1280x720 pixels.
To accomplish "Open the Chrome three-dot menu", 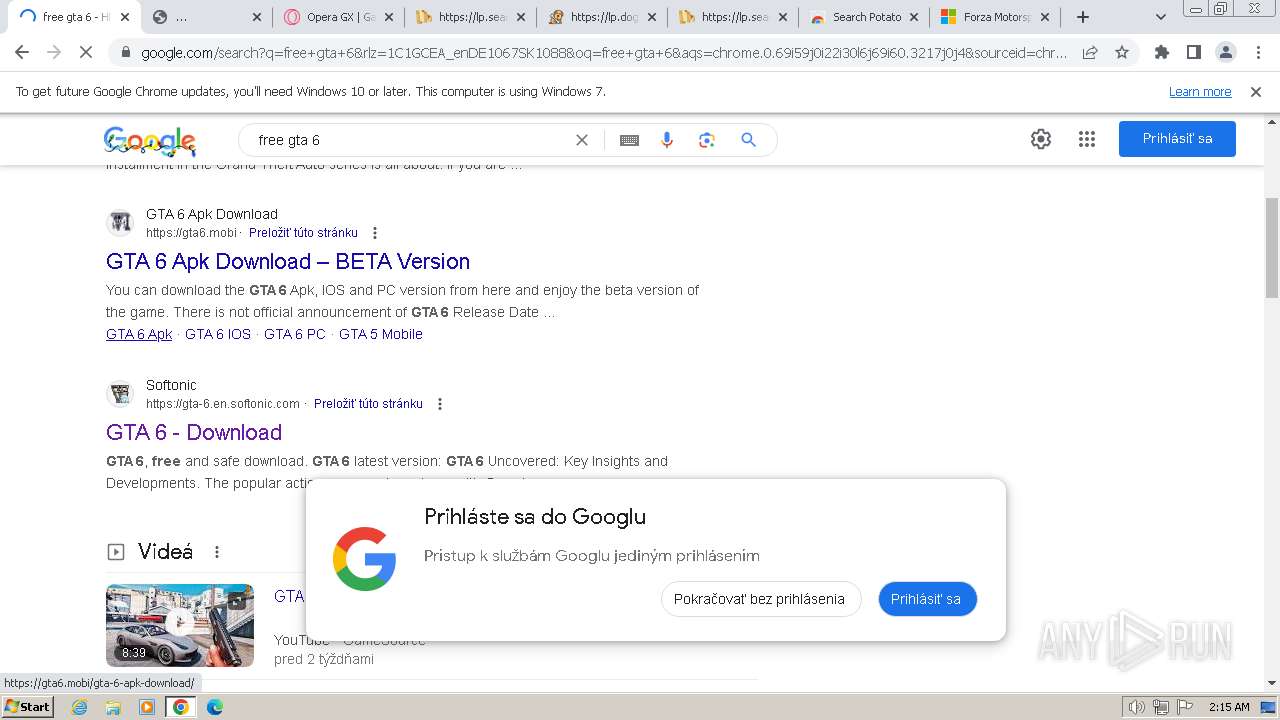I will coord(1258,53).
